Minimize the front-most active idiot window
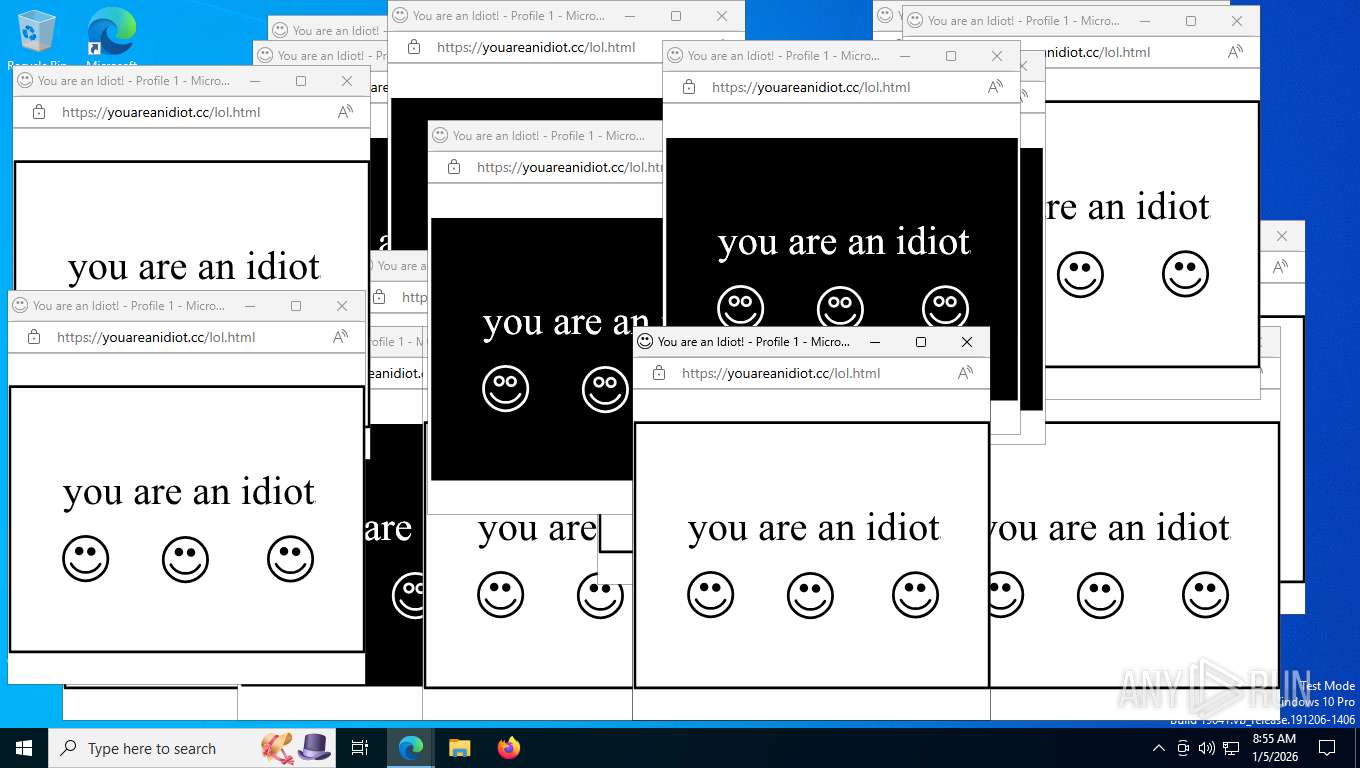This screenshot has height=768, width=1360. [x=875, y=342]
